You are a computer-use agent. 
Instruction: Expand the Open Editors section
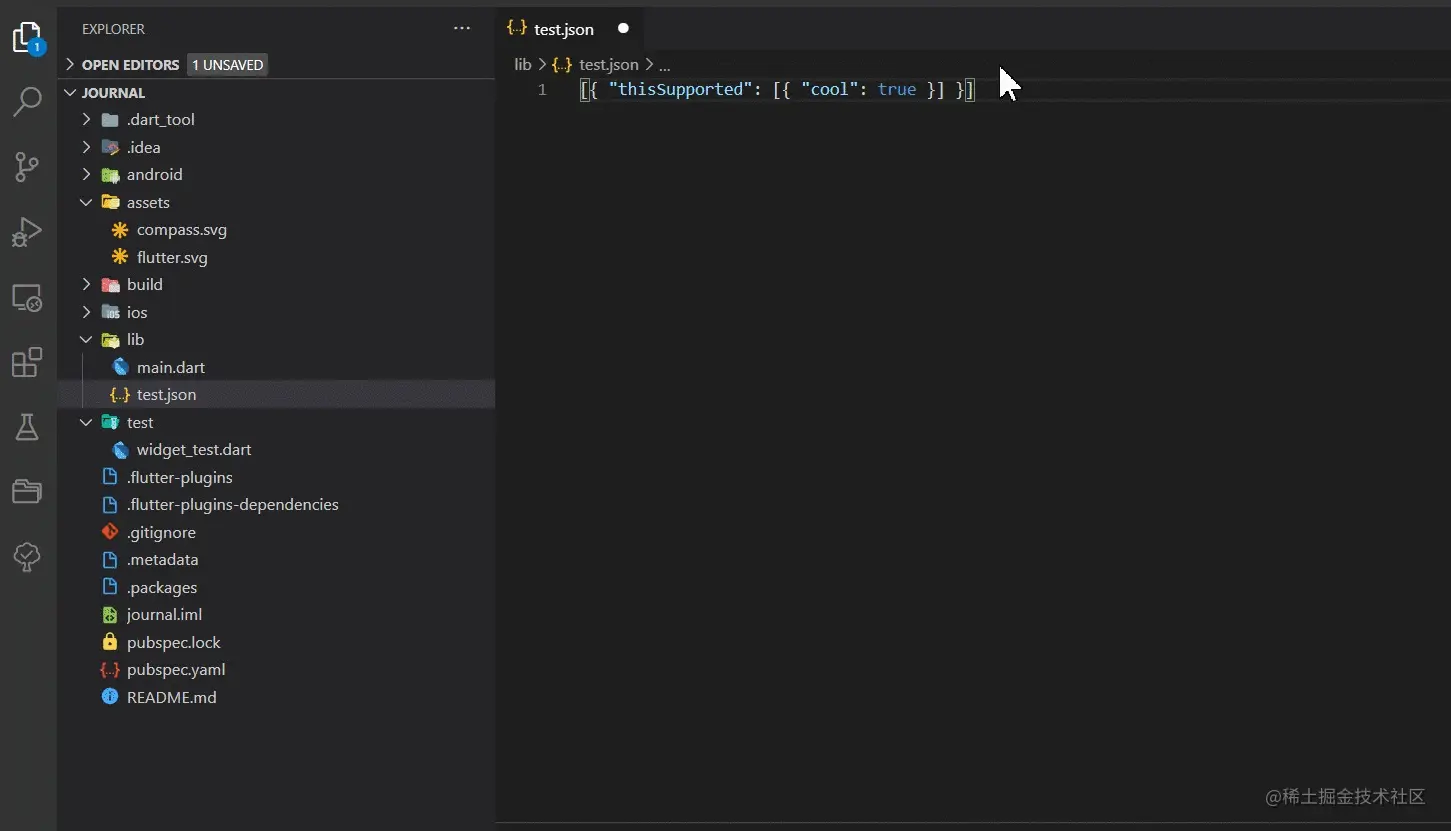(70, 65)
